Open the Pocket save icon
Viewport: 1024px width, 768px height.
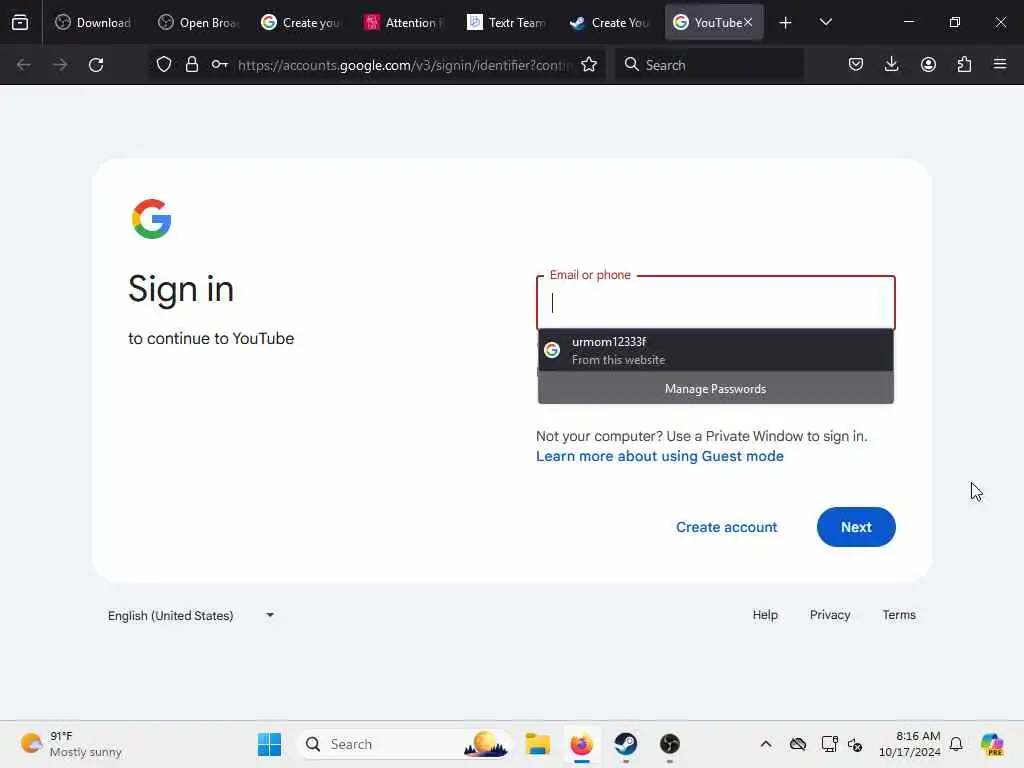(x=856, y=64)
